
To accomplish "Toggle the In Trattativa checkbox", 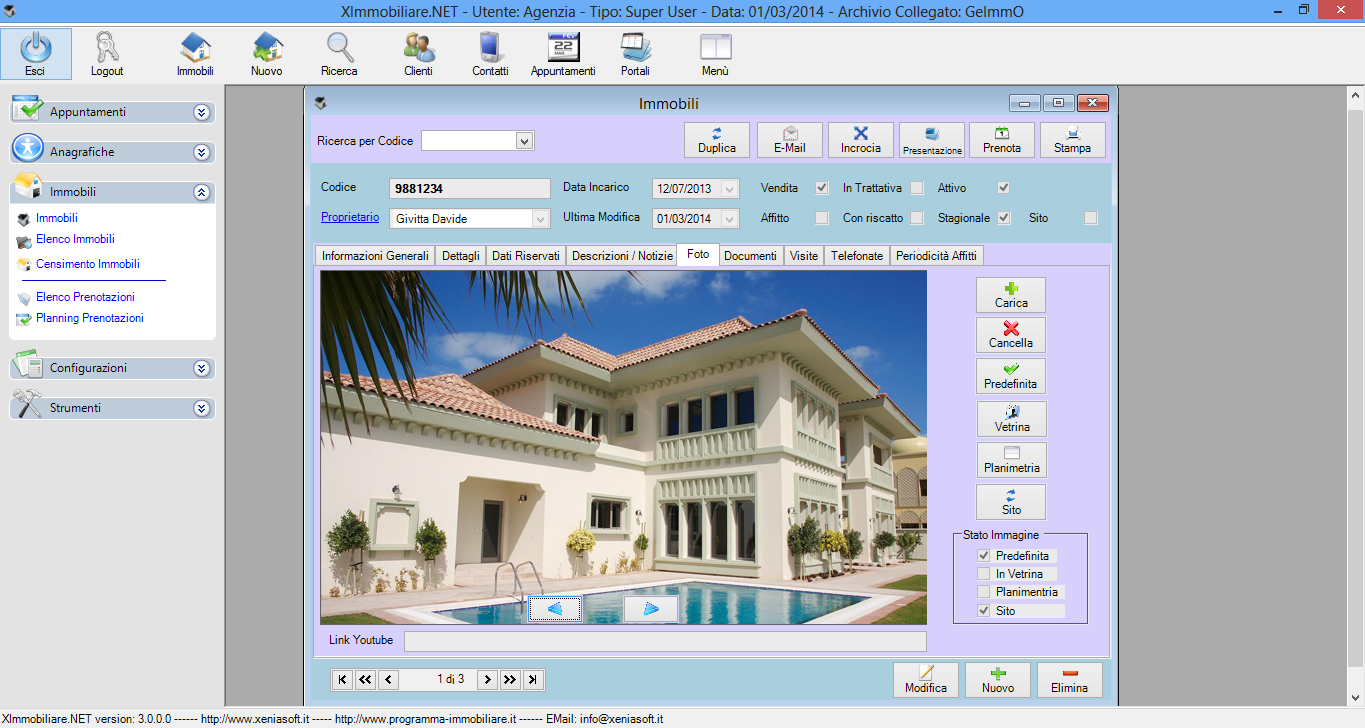I will 916,188.
